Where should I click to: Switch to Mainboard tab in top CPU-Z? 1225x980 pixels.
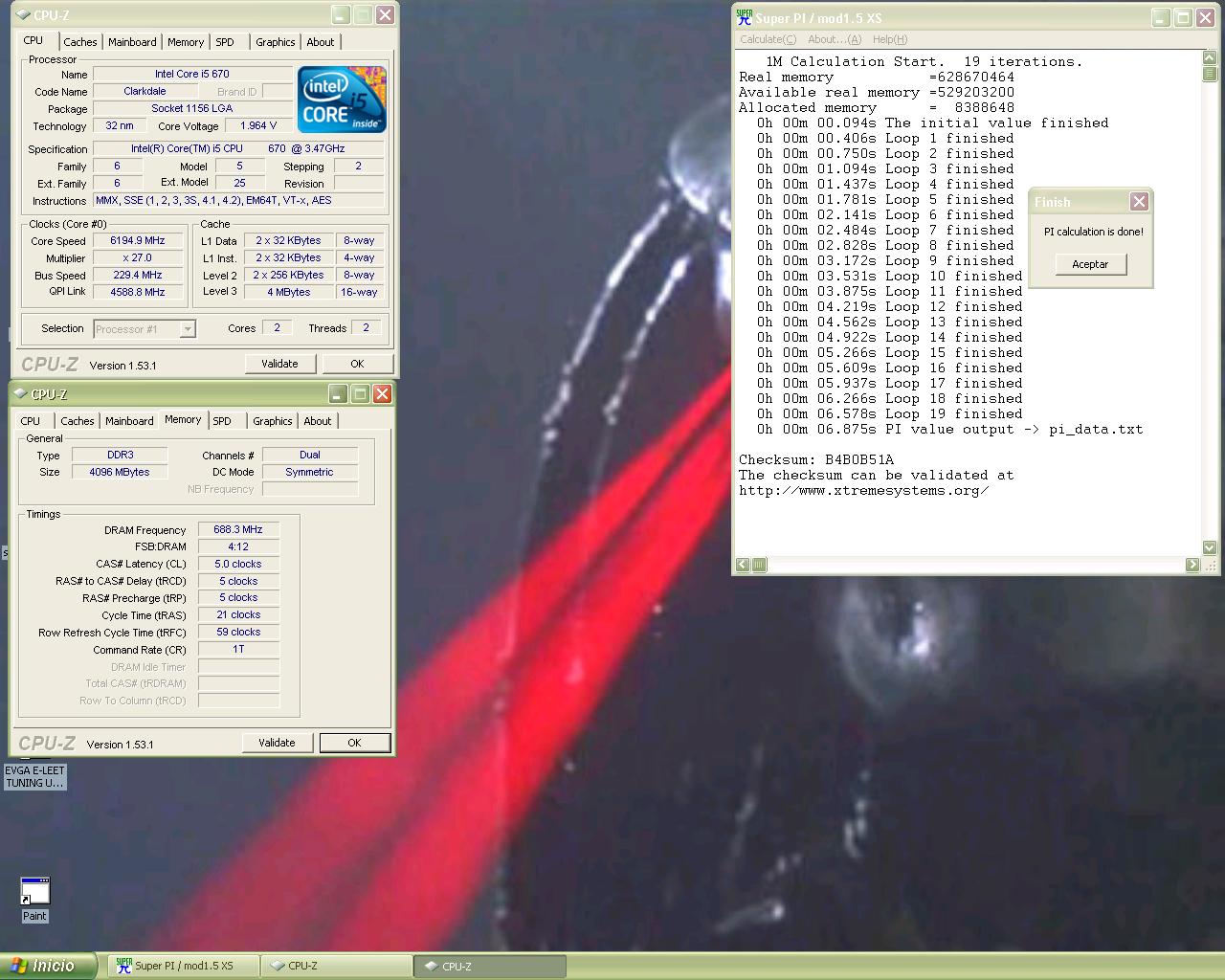pyautogui.click(x=132, y=42)
